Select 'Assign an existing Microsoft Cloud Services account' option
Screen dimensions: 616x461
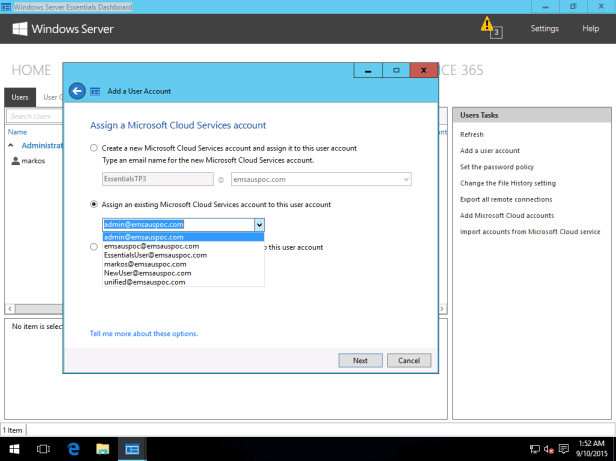[x=94, y=204]
